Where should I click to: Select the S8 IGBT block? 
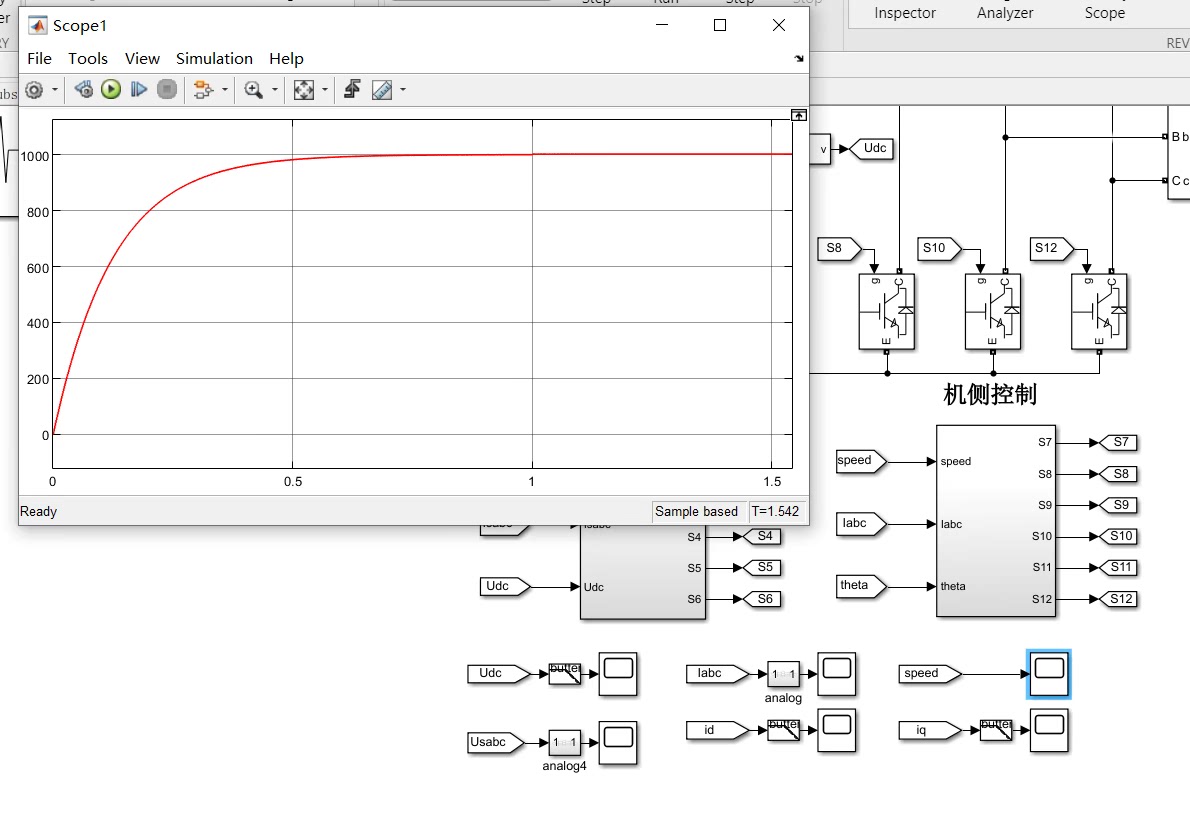coord(886,311)
